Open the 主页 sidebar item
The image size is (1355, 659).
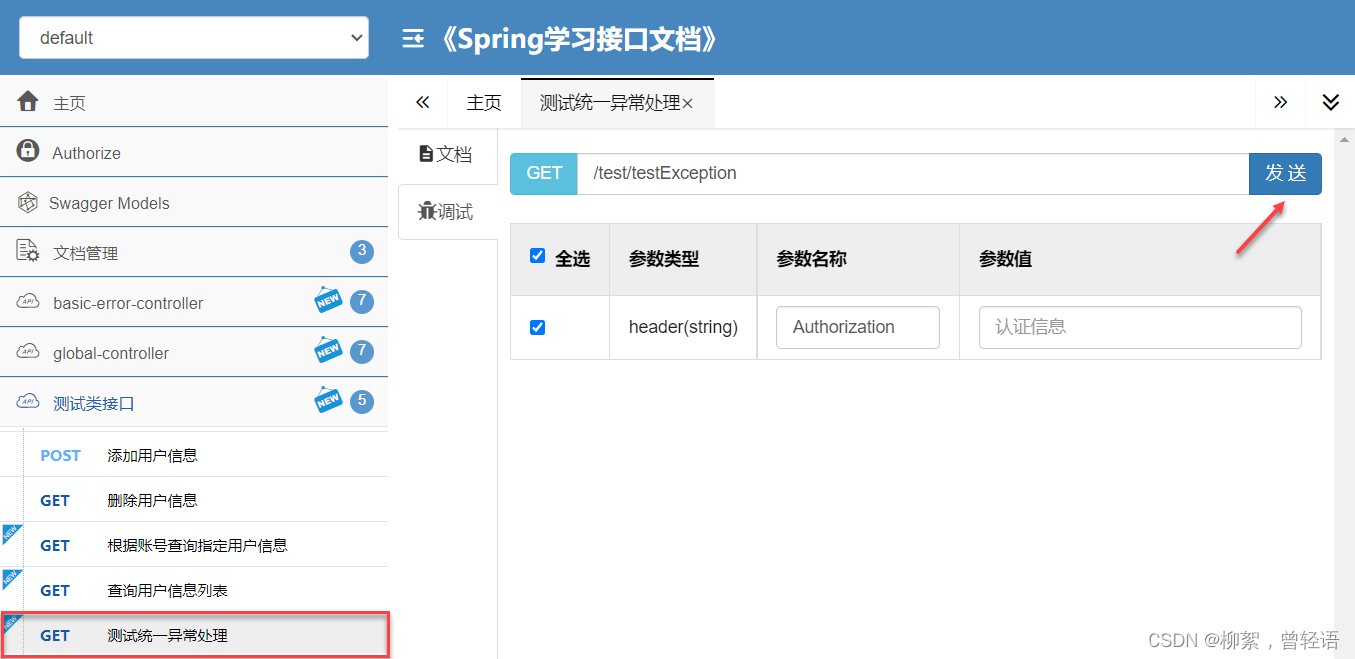click(x=194, y=102)
